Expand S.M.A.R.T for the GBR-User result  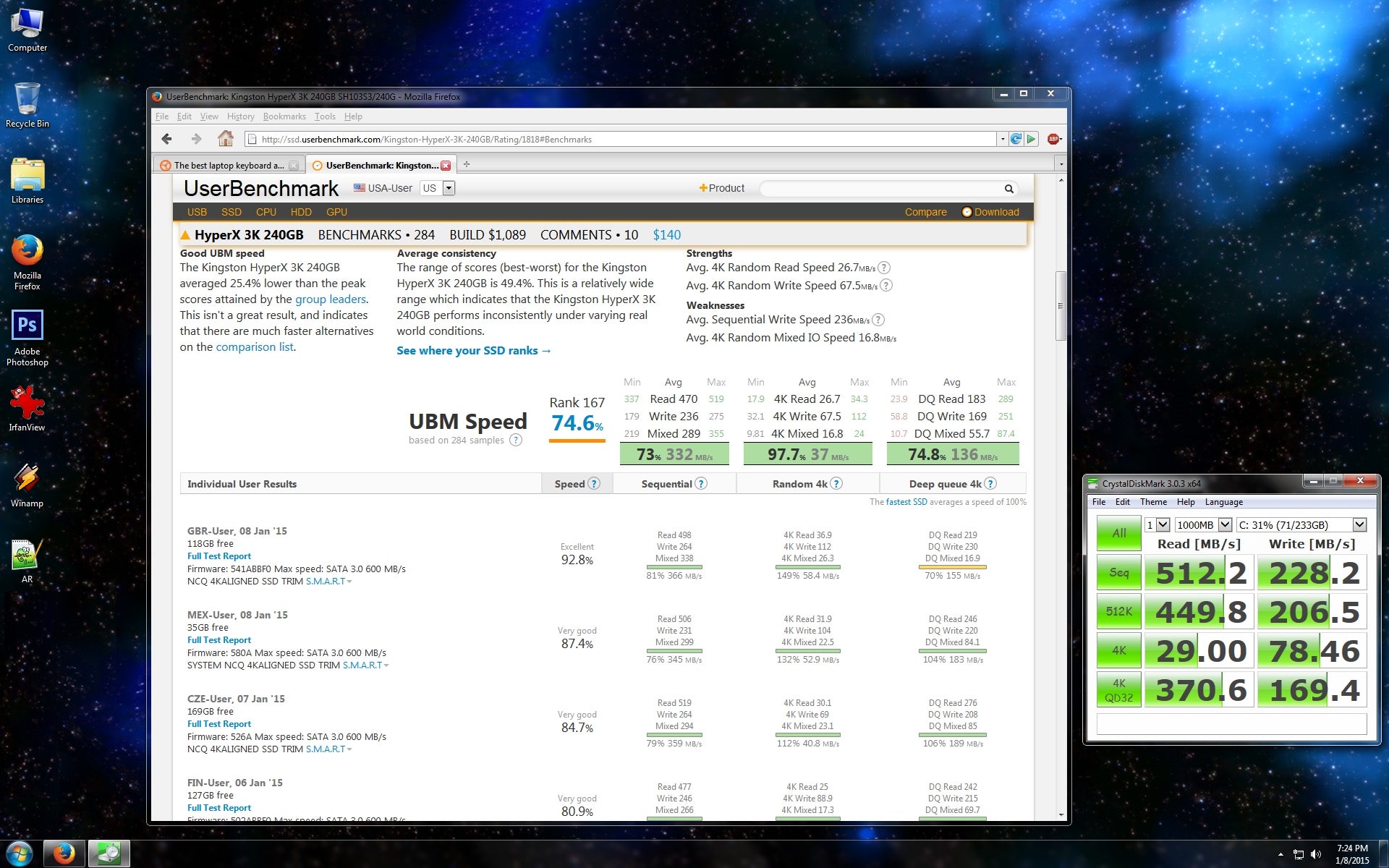328,581
